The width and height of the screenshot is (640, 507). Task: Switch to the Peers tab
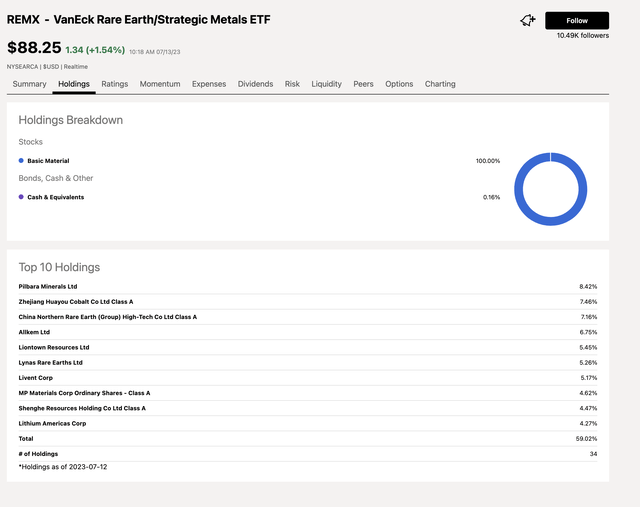click(363, 84)
